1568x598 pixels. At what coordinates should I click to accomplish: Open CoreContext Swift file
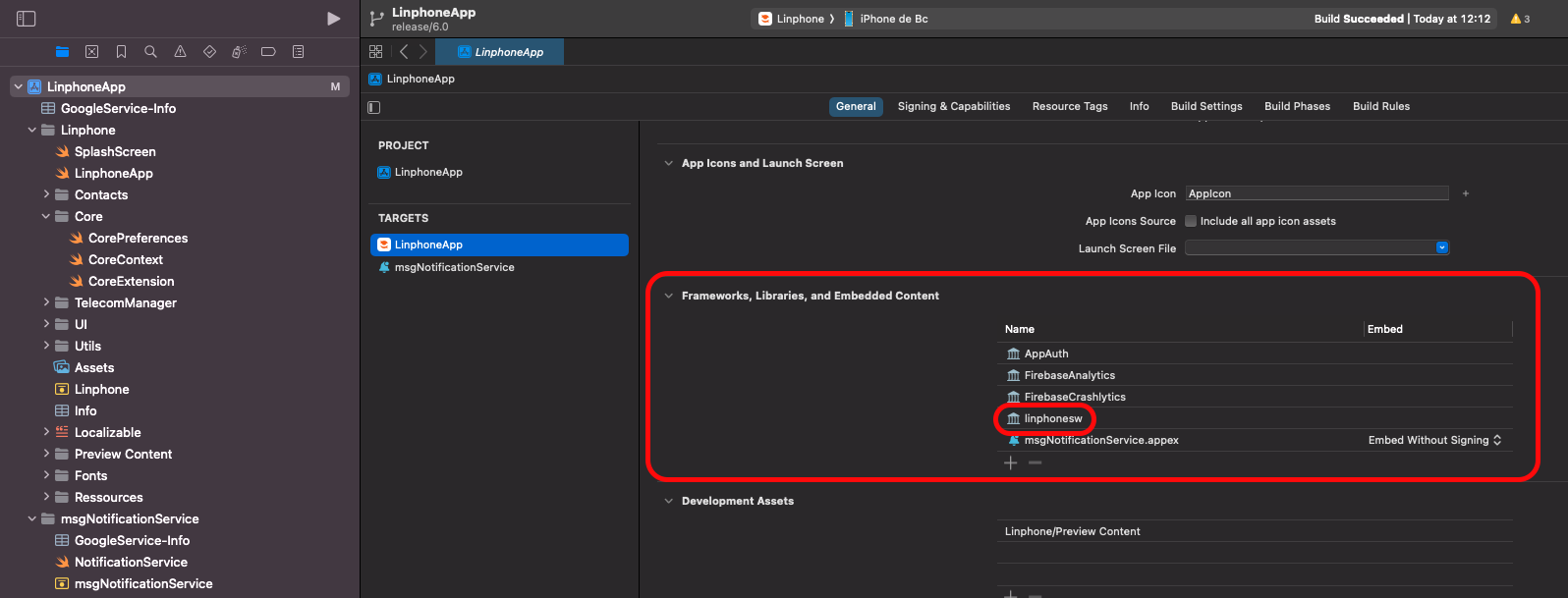[125, 259]
